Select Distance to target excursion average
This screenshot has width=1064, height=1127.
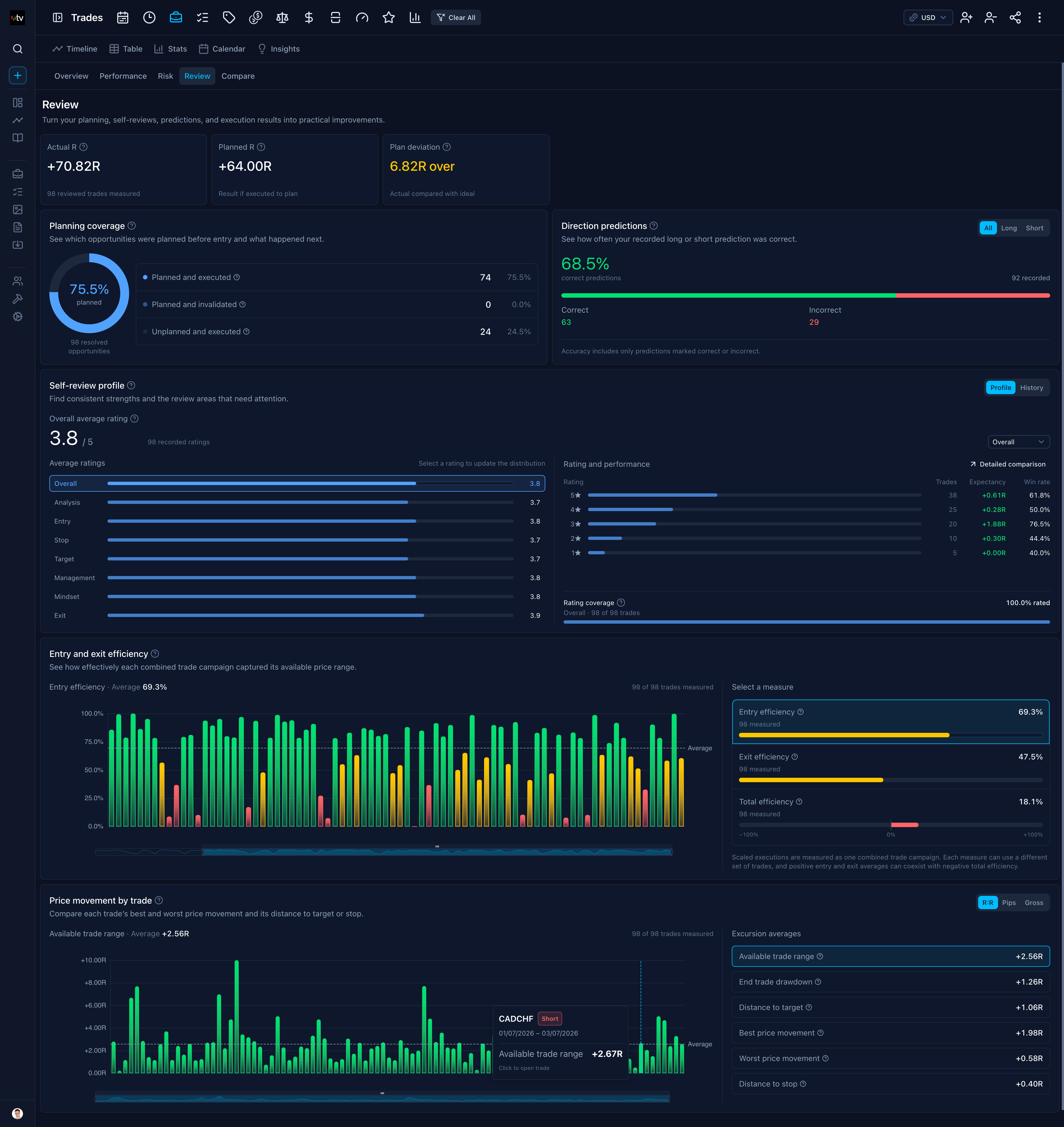point(891,1007)
